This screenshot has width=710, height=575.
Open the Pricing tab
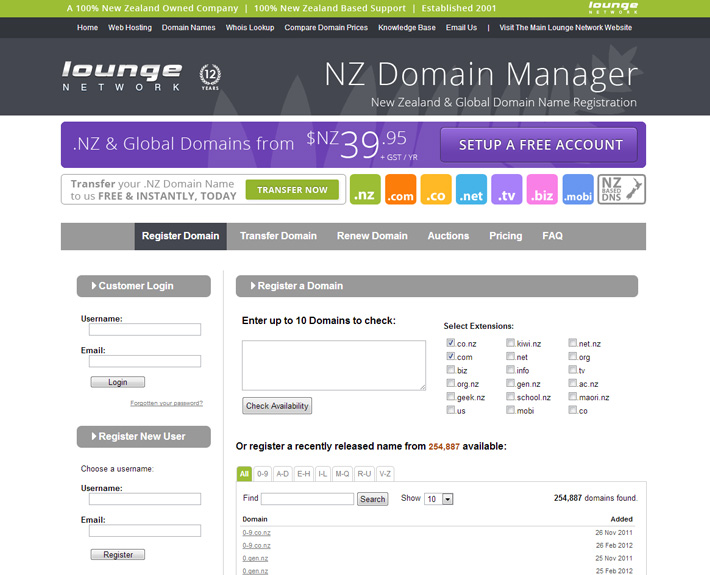point(506,236)
